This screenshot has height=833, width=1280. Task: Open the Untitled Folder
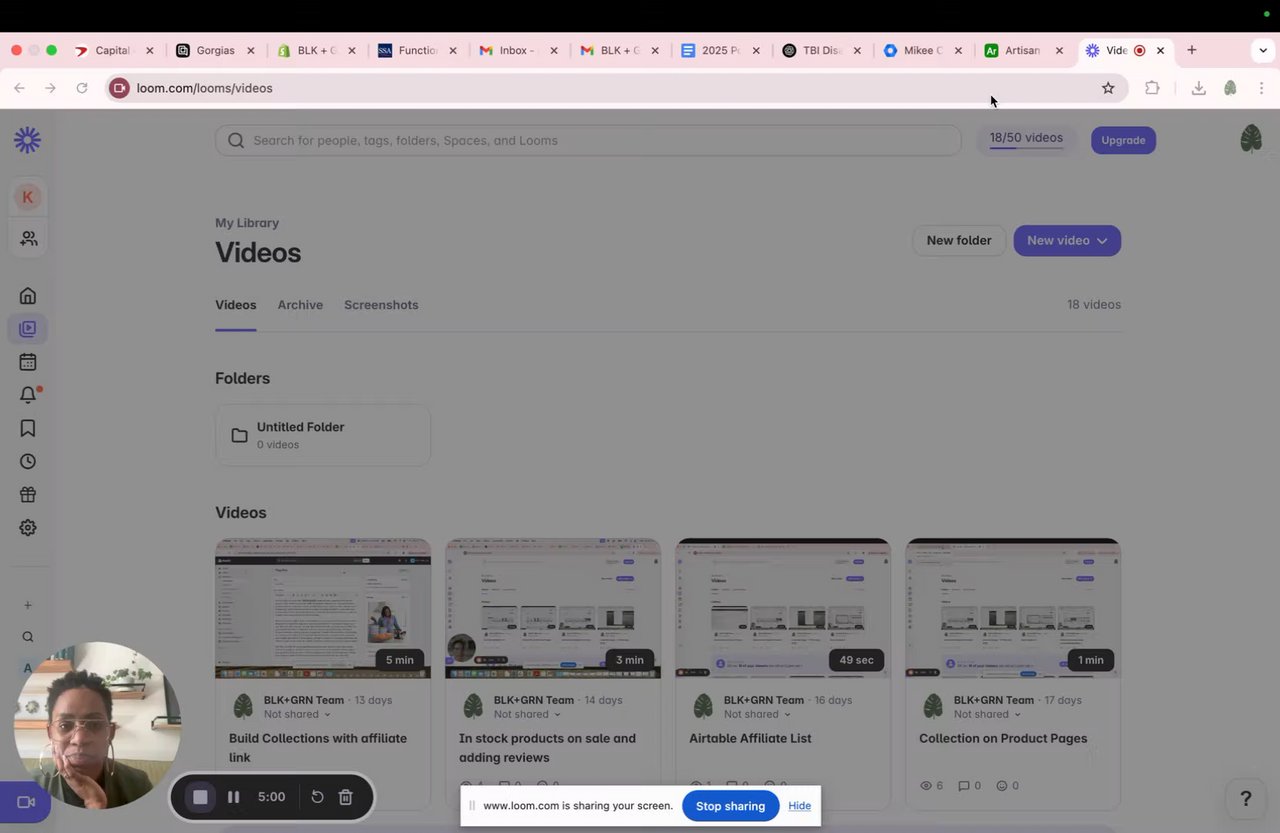pos(323,435)
